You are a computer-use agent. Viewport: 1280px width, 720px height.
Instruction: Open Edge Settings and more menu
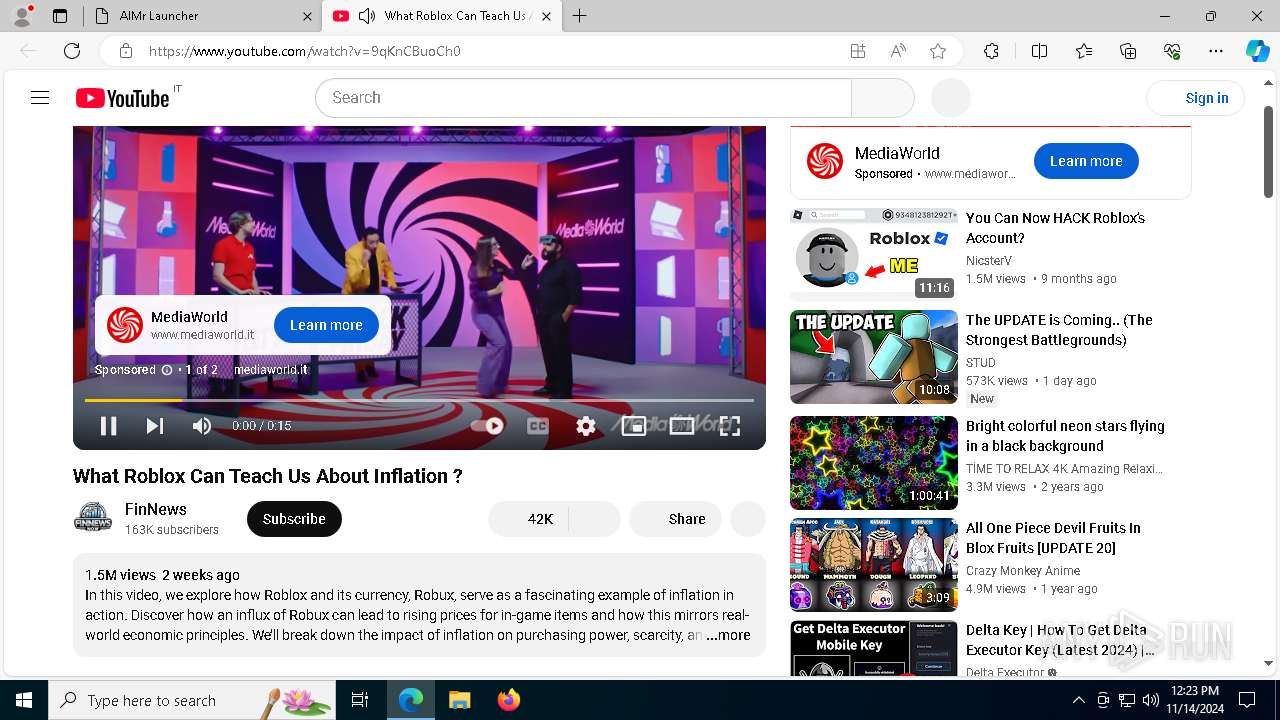[x=1216, y=51]
